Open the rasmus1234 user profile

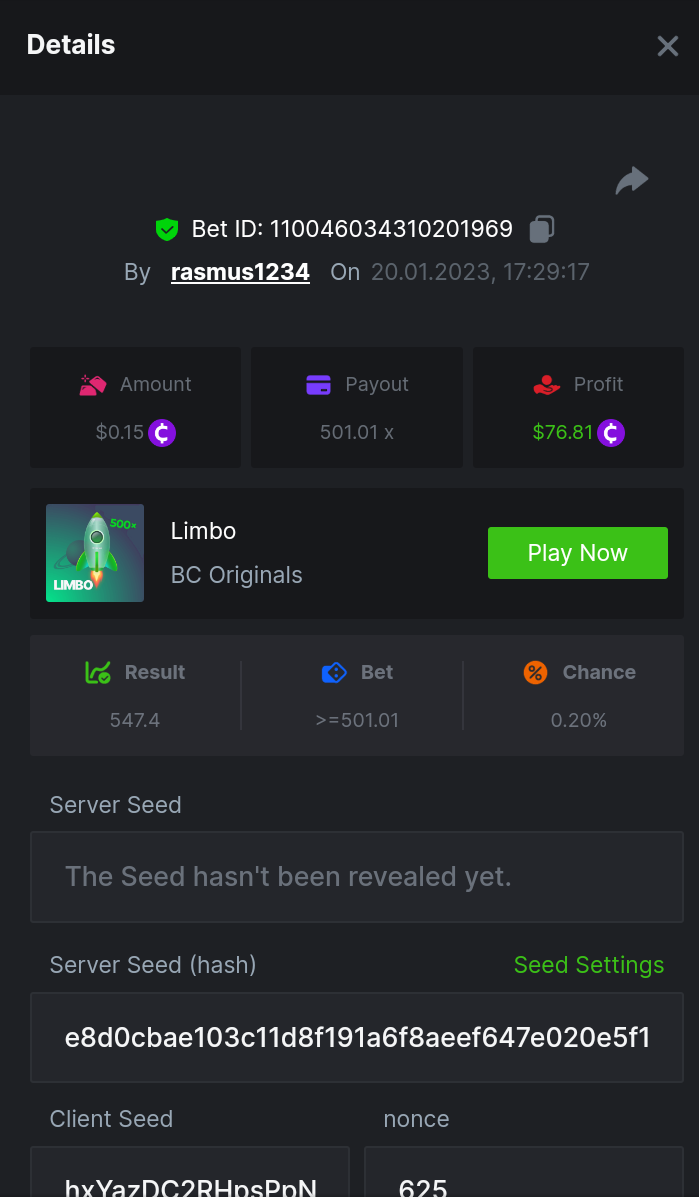point(240,272)
